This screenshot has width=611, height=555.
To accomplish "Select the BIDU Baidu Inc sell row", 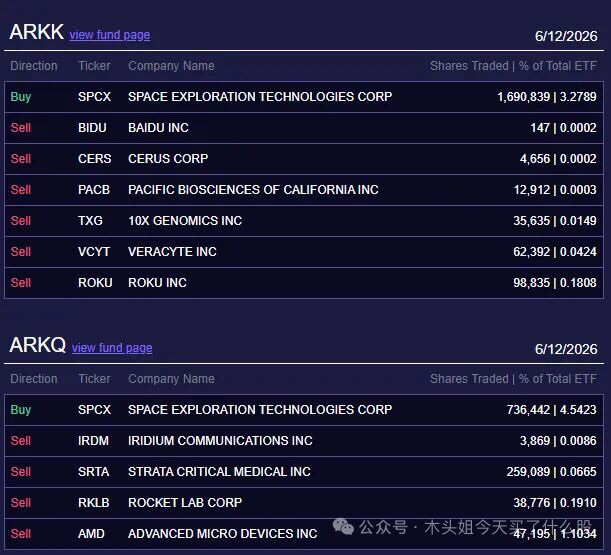I will (x=304, y=128).
